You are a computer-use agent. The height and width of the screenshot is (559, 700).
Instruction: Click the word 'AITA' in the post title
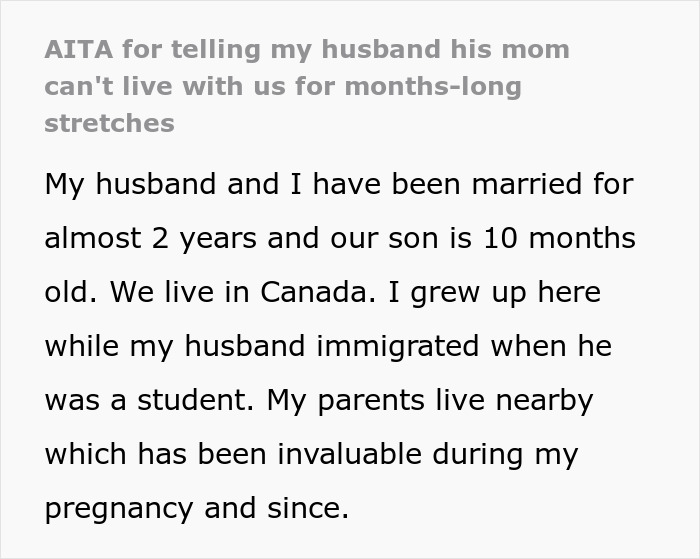pyautogui.click(x=79, y=49)
